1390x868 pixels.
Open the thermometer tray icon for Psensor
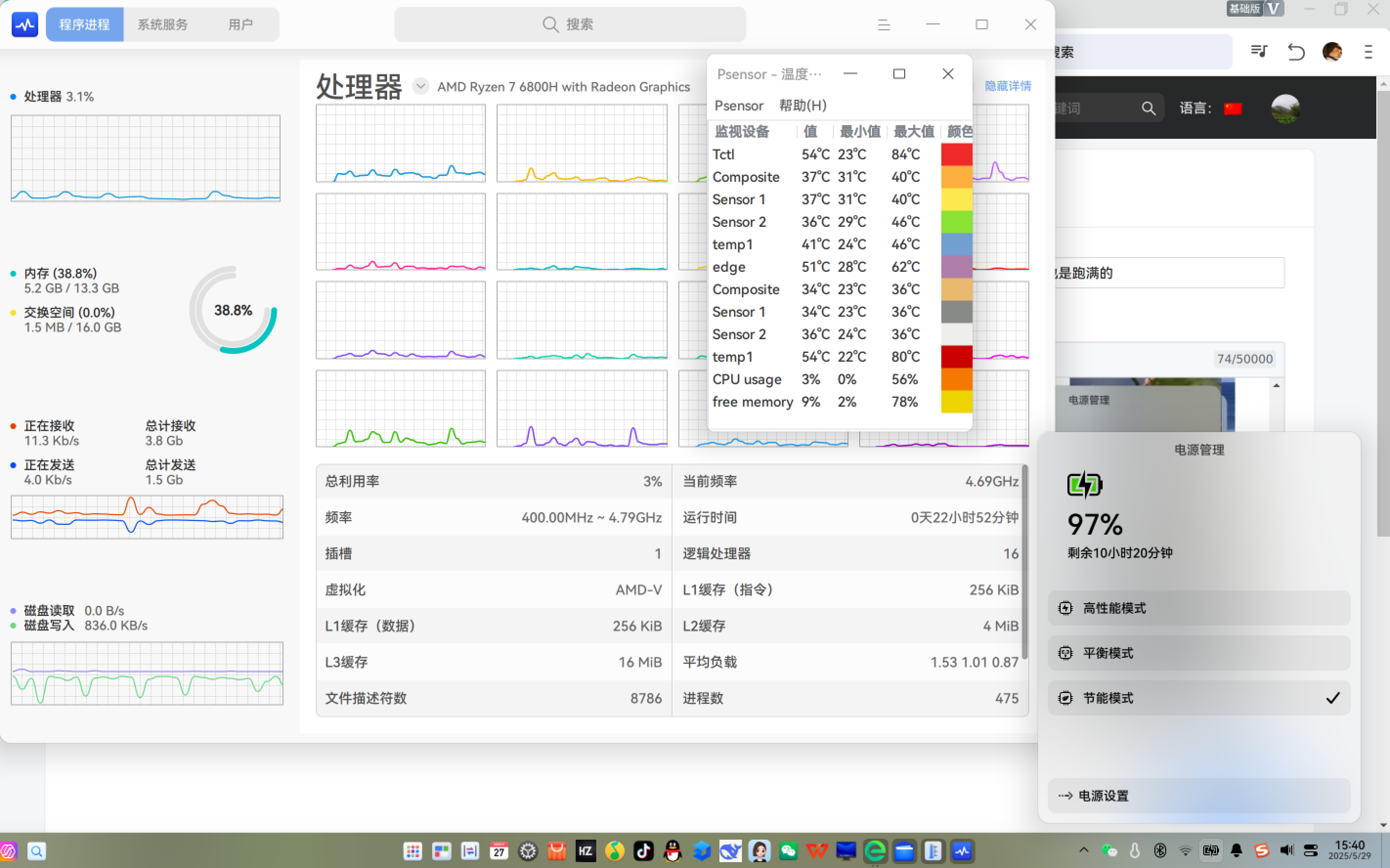(x=1134, y=850)
